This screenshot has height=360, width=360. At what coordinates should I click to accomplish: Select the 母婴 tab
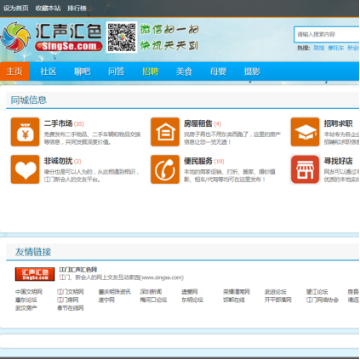point(218,71)
